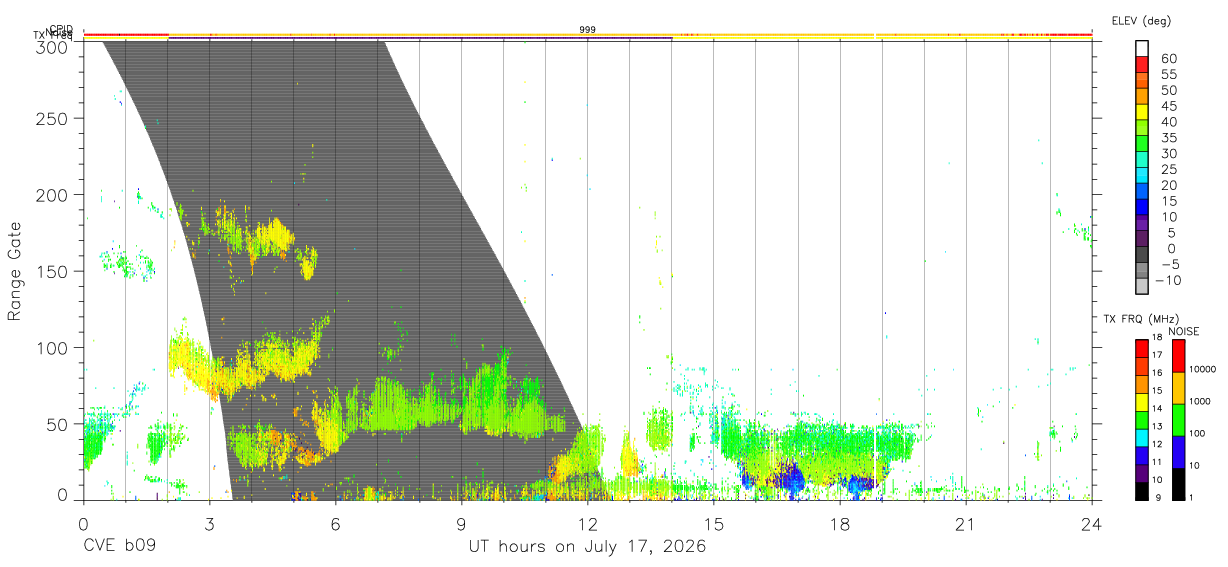Pick the white top segment of elevation bar

(x=1142, y=48)
